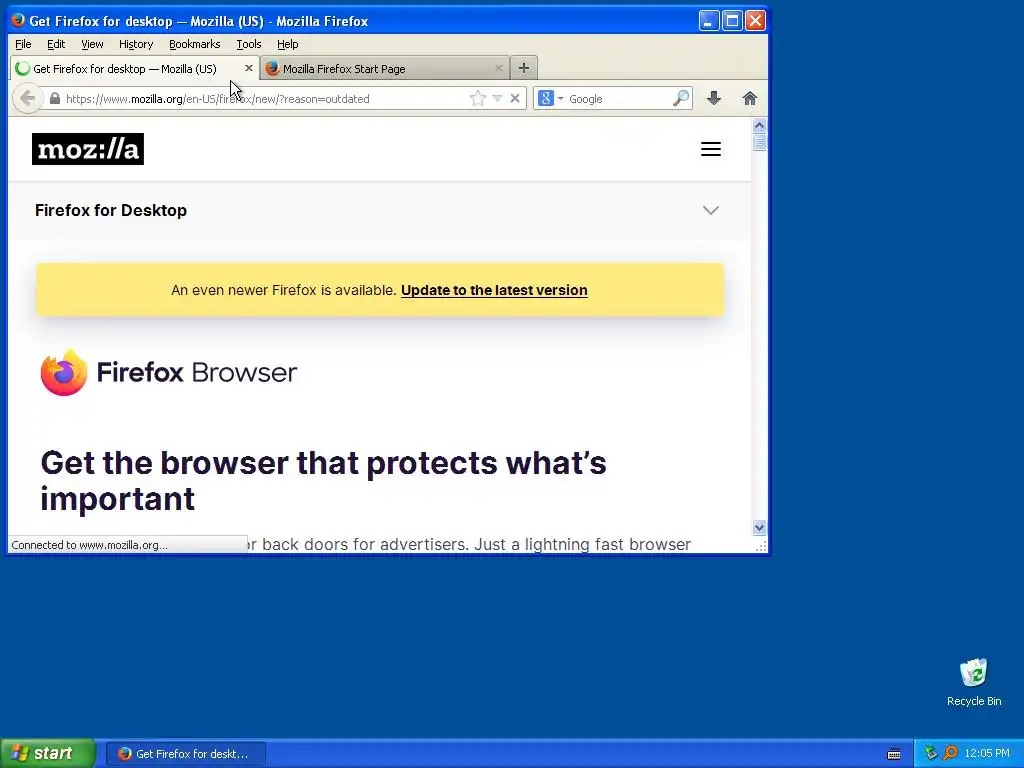The image size is (1024, 768).
Task: Click the "Firefox for Desktop" heading
Action: pyautogui.click(x=111, y=210)
